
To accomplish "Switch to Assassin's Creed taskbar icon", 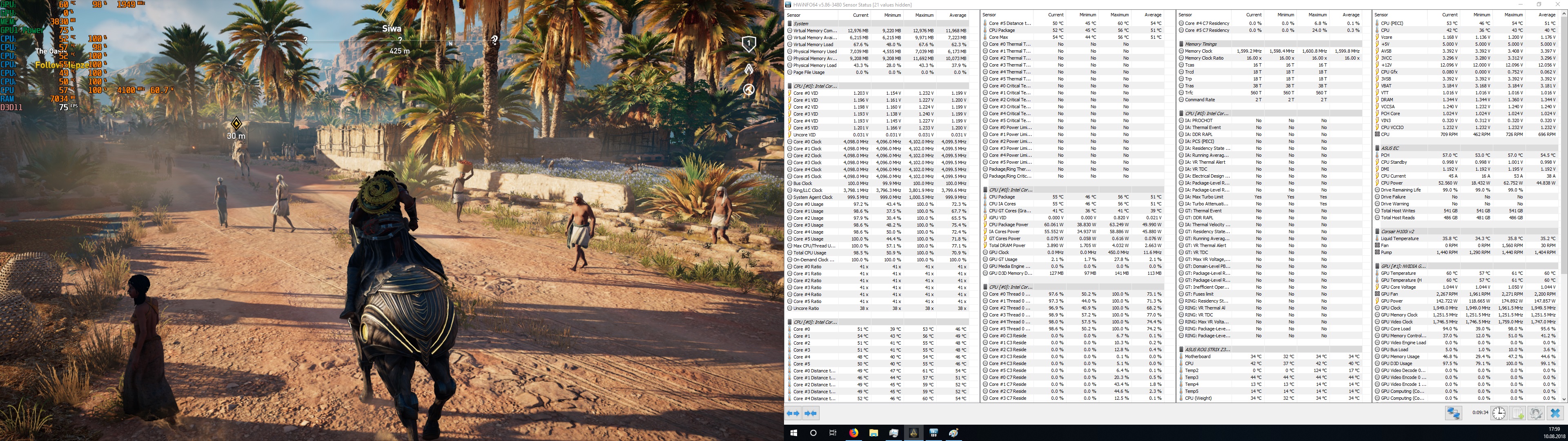I will 914,432.
